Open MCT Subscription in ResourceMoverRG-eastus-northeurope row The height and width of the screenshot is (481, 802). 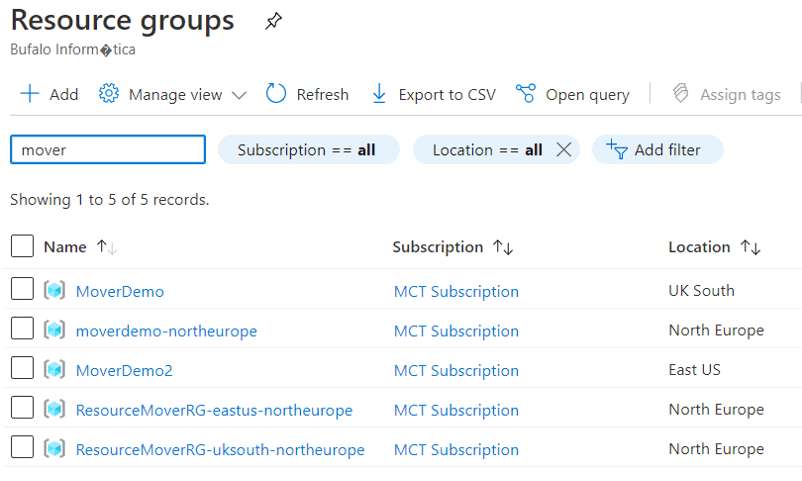pyautogui.click(x=456, y=410)
